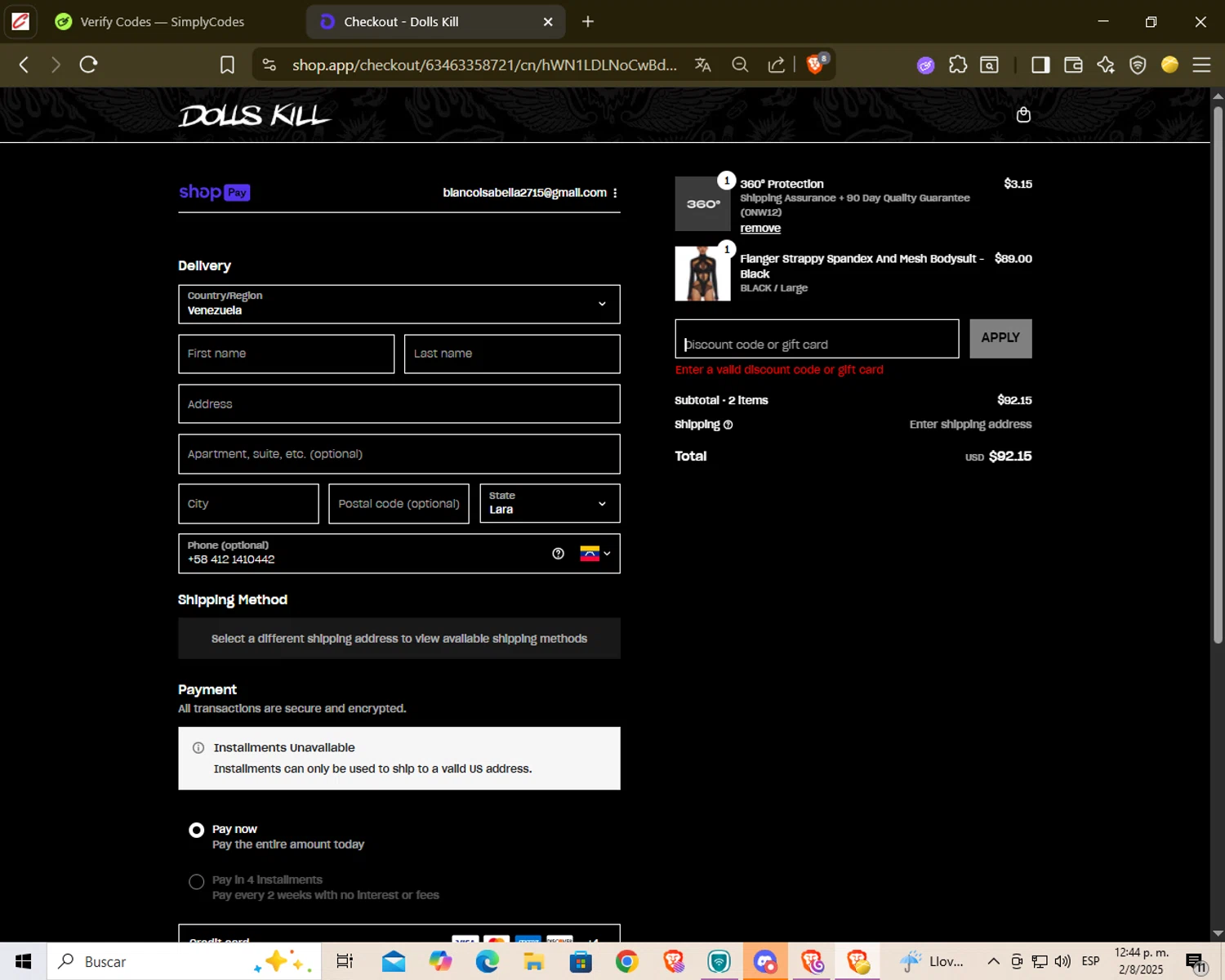Open a new browser tab

pyautogui.click(x=588, y=22)
